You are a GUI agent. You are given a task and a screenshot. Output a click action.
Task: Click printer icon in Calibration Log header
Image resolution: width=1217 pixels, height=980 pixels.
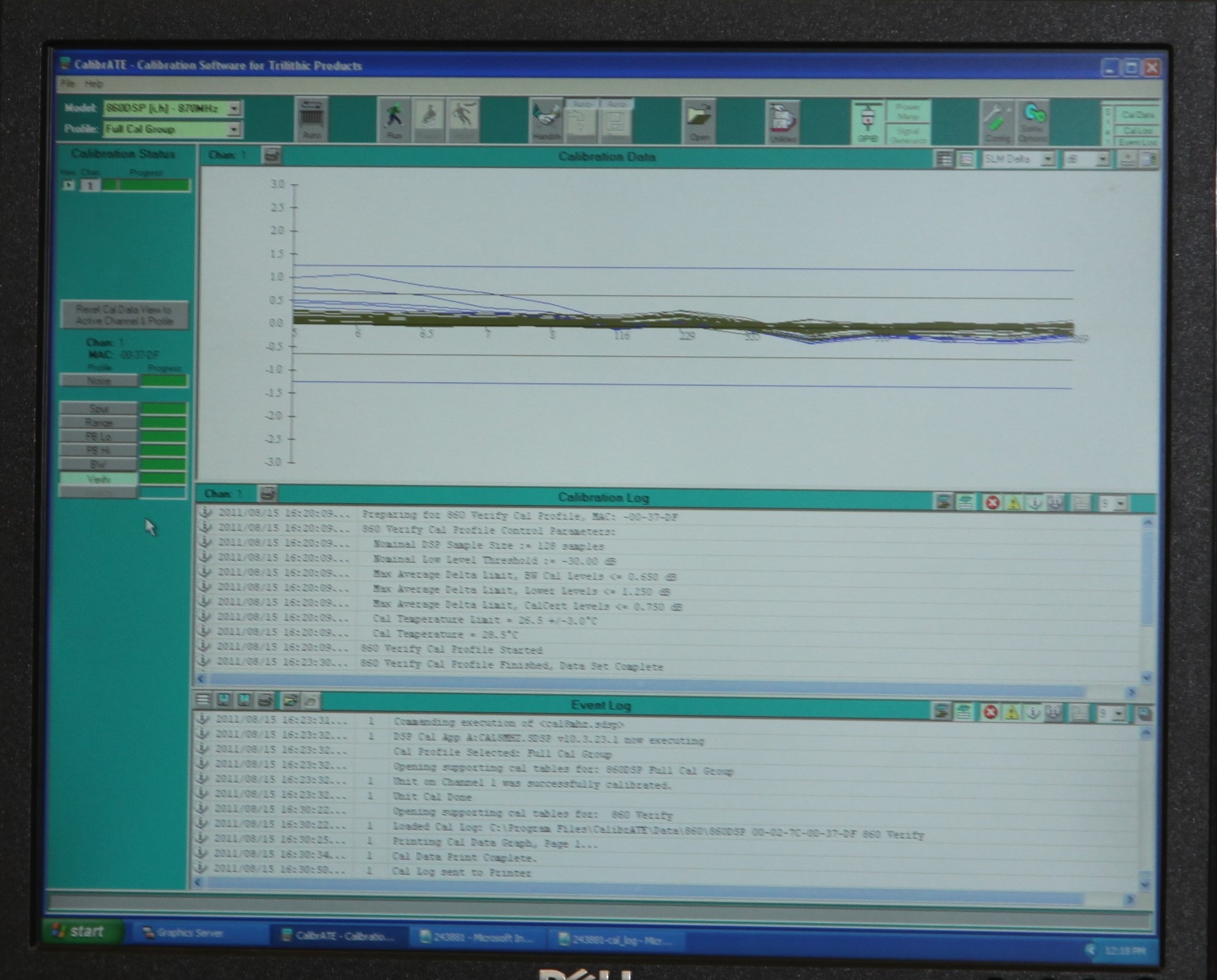[x=268, y=493]
